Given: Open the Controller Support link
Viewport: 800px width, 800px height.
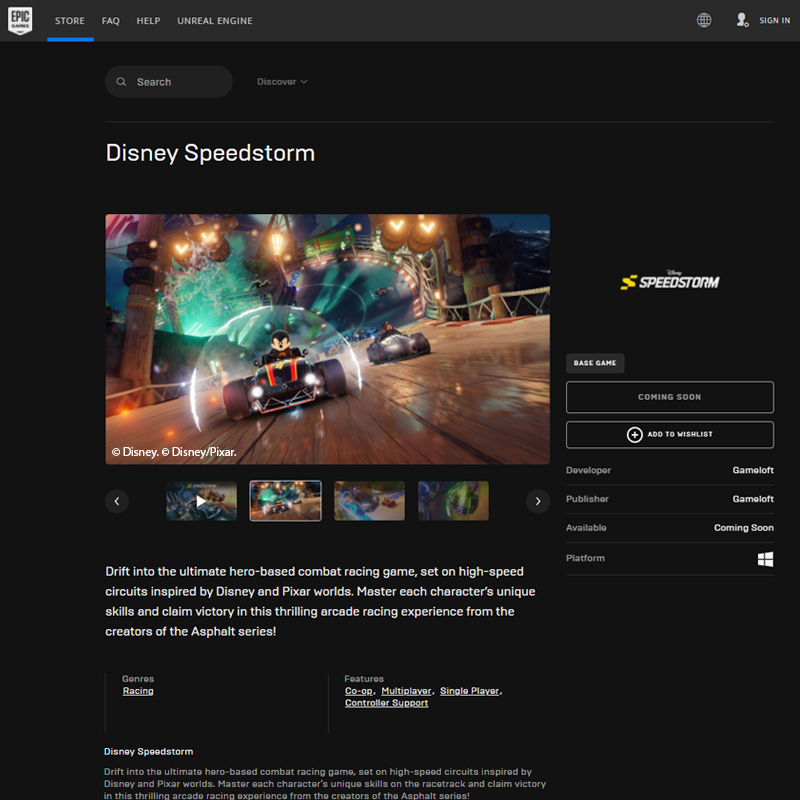Looking at the screenshot, I should [x=386, y=703].
